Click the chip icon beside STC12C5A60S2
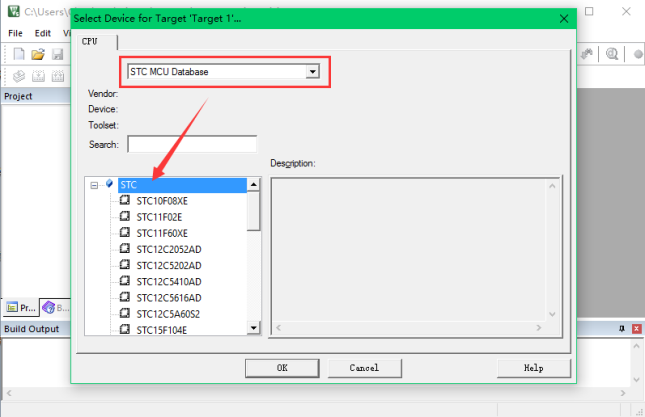Screen dimensions: 645x417 pos(125,313)
